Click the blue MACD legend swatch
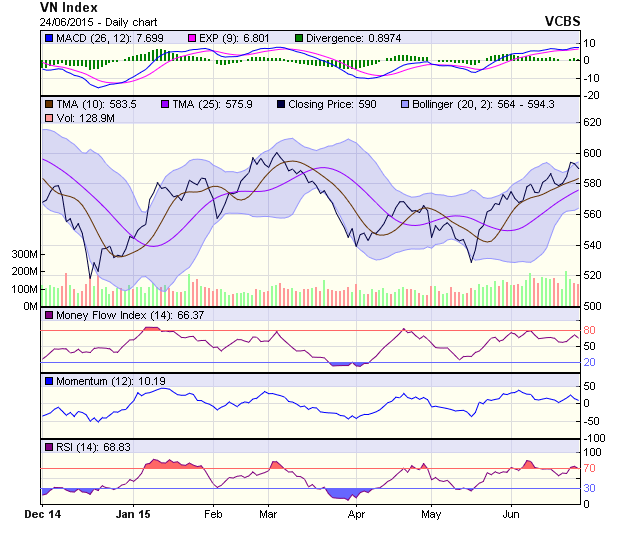This screenshot has width=620, height=535. [x=49, y=38]
